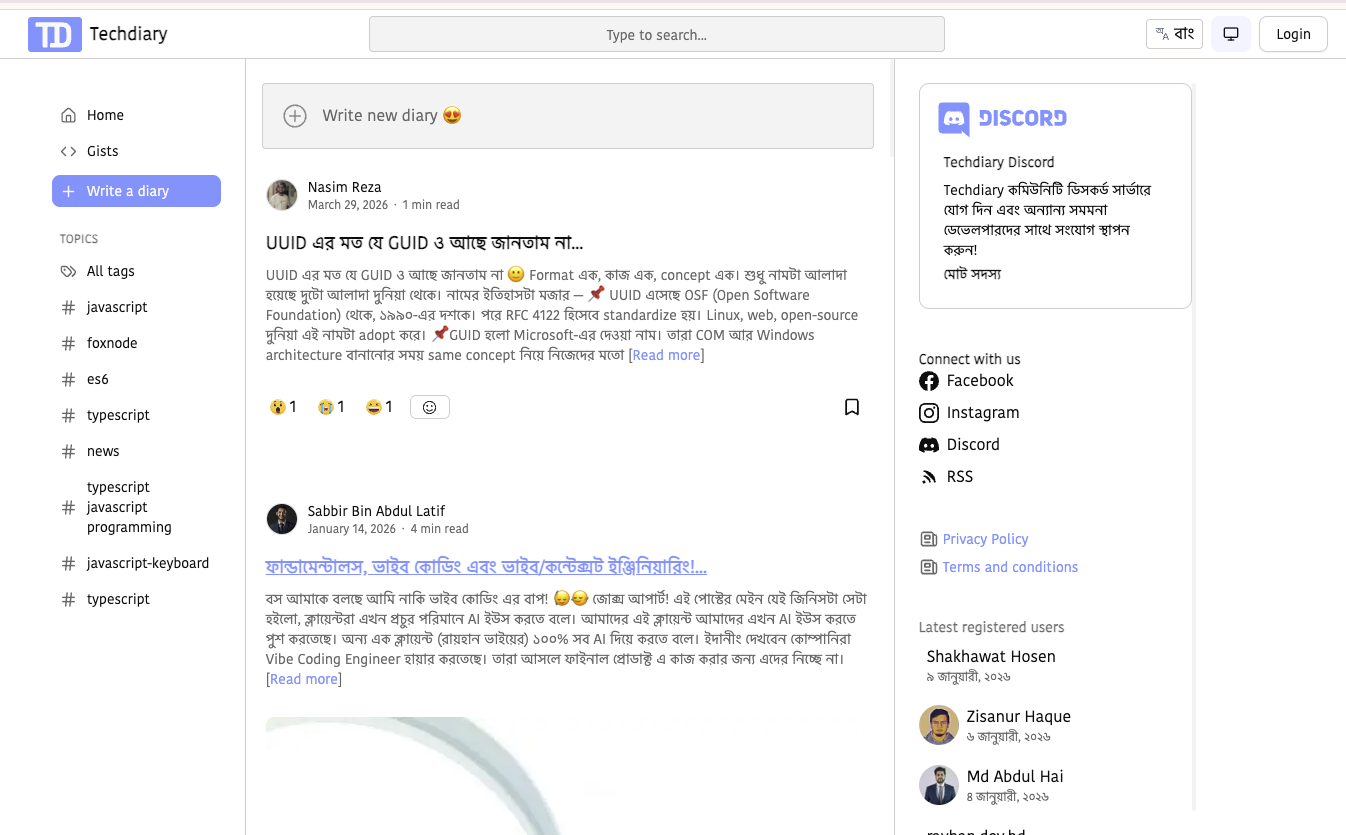Click the Techdiary TD logo
This screenshot has height=835, width=1346.
click(x=55, y=34)
